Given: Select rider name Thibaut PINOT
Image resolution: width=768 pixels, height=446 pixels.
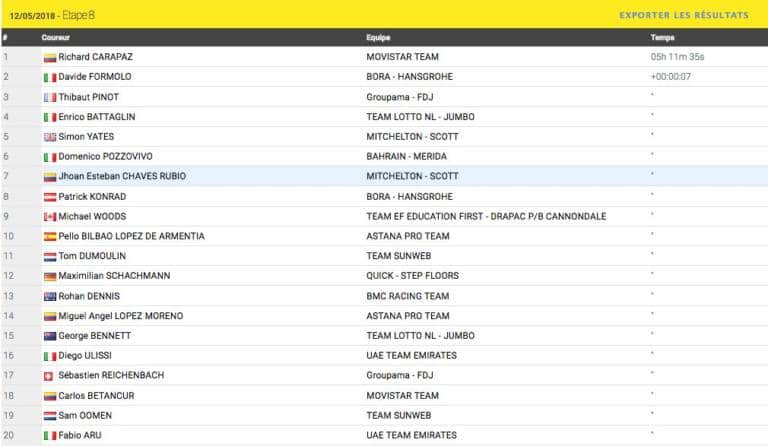Looking at the screenshot, I should 89,97.
